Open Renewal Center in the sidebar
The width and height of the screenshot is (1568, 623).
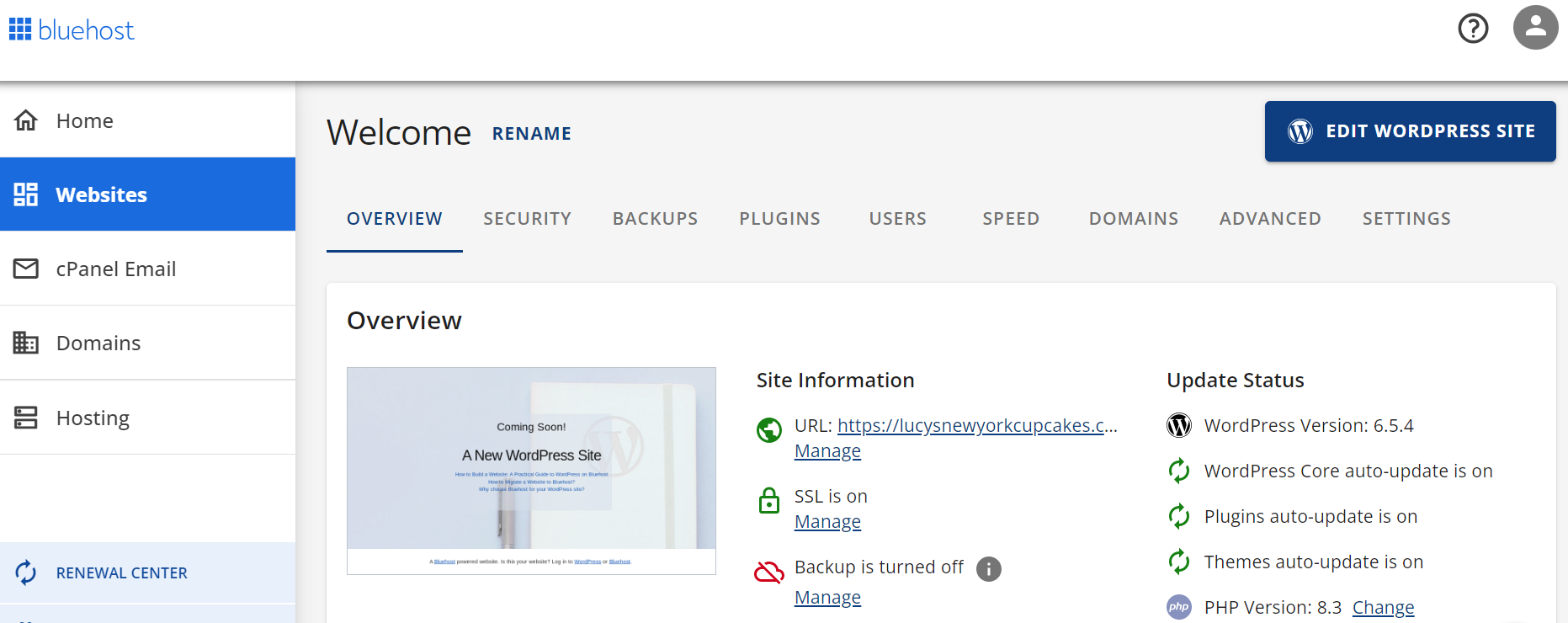pyautogui.click(x=147, y=572)
